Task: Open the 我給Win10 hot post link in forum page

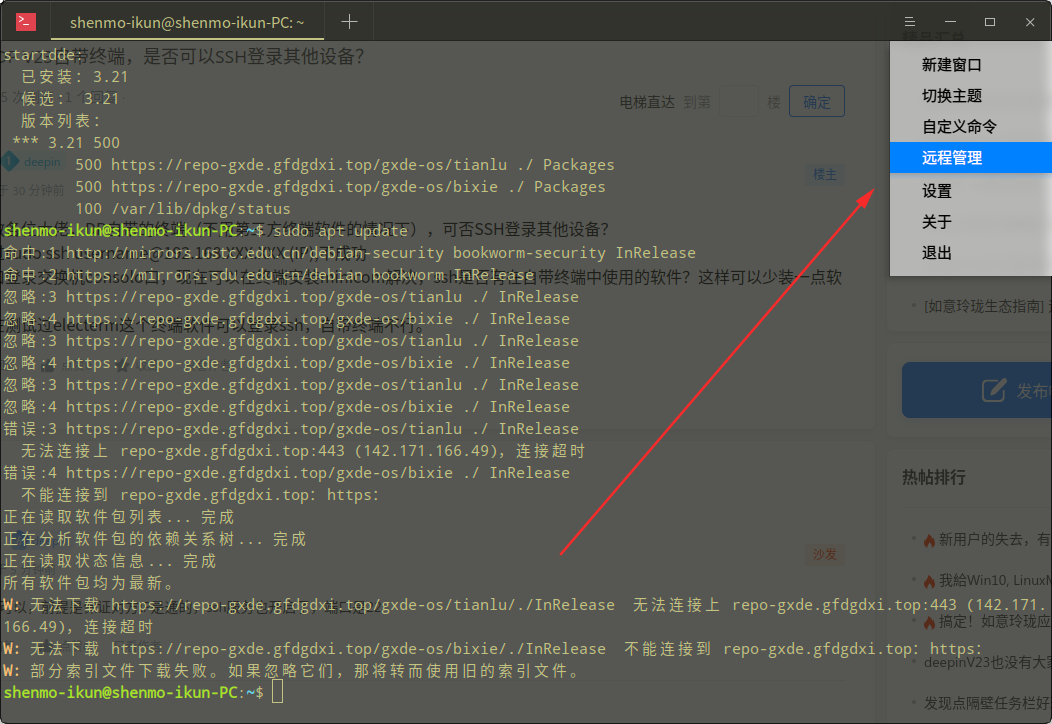Action: coord(994,580)
